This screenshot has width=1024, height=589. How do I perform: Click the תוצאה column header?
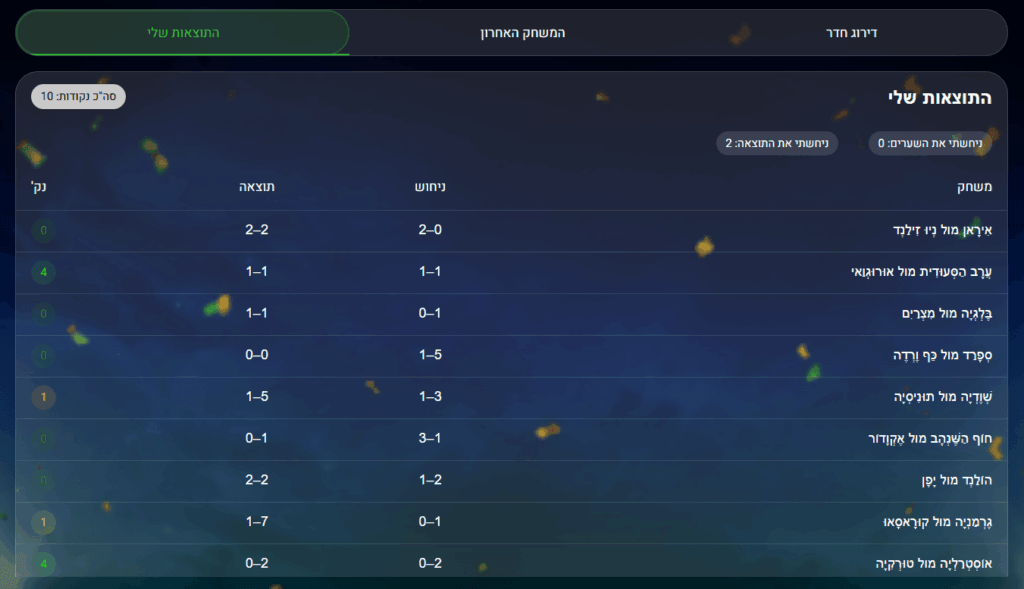257,187
